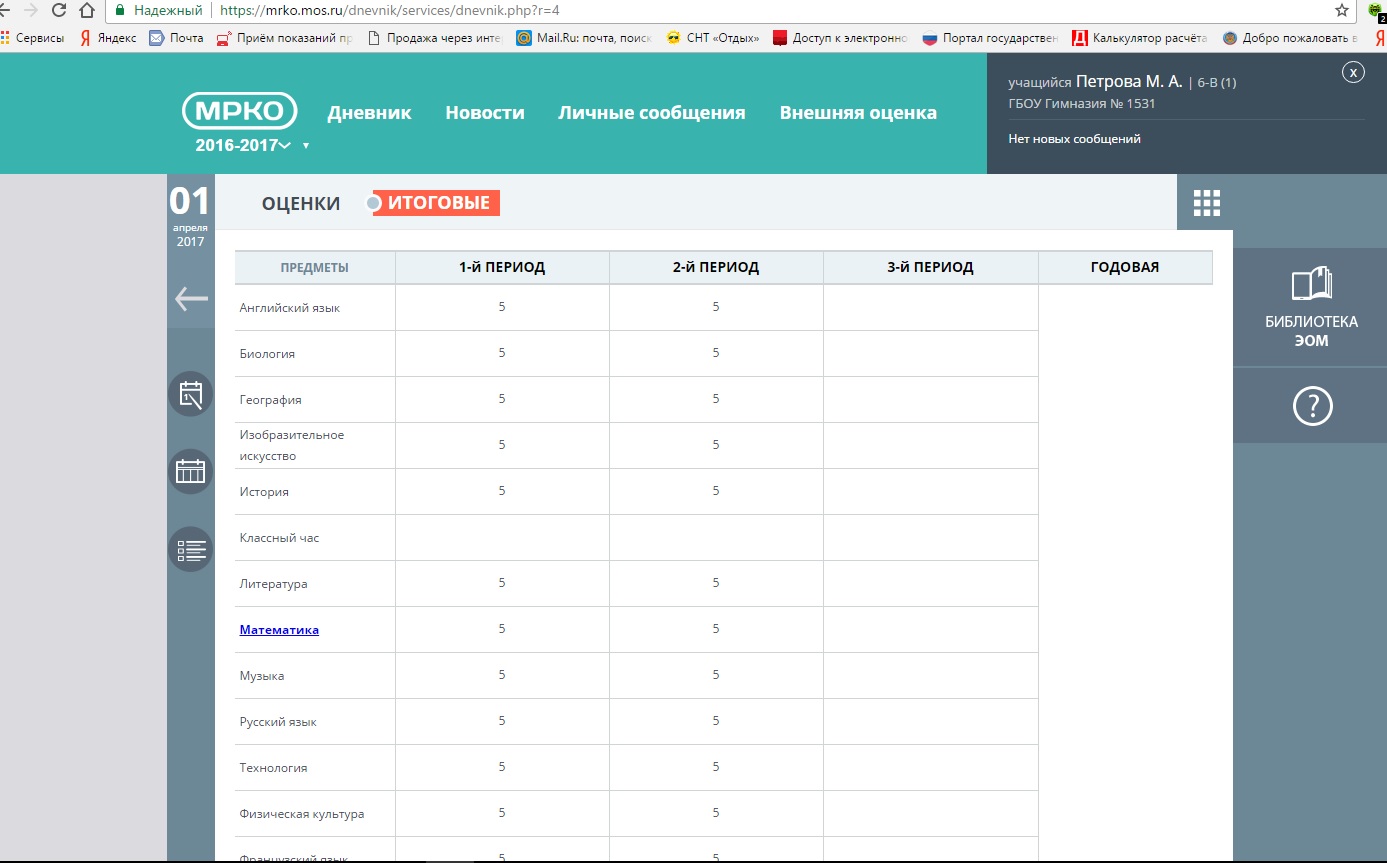Image resolution: width=1387 pixels, height=863 pixels.
Task: Reload the page with the browser refresh icon
Action: click(x=58, y=11)
